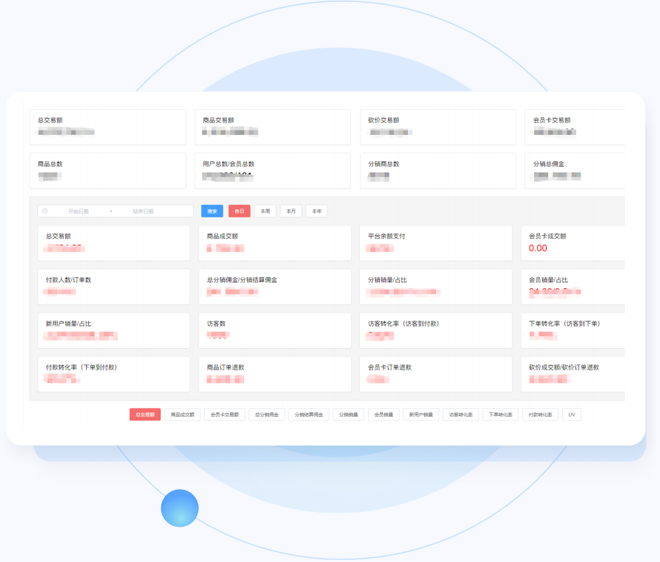Click the 平台余额支付 stat card label

coord(386,236)
